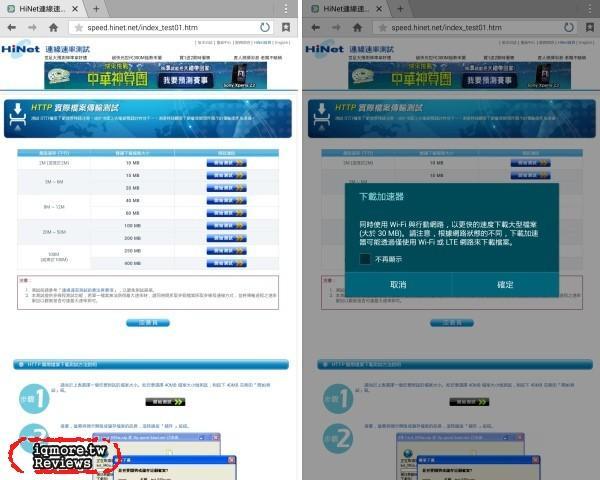Click the dimmed blue pill button below the dialog
Screen dimensions: 600x480
(x=452, y=323)
